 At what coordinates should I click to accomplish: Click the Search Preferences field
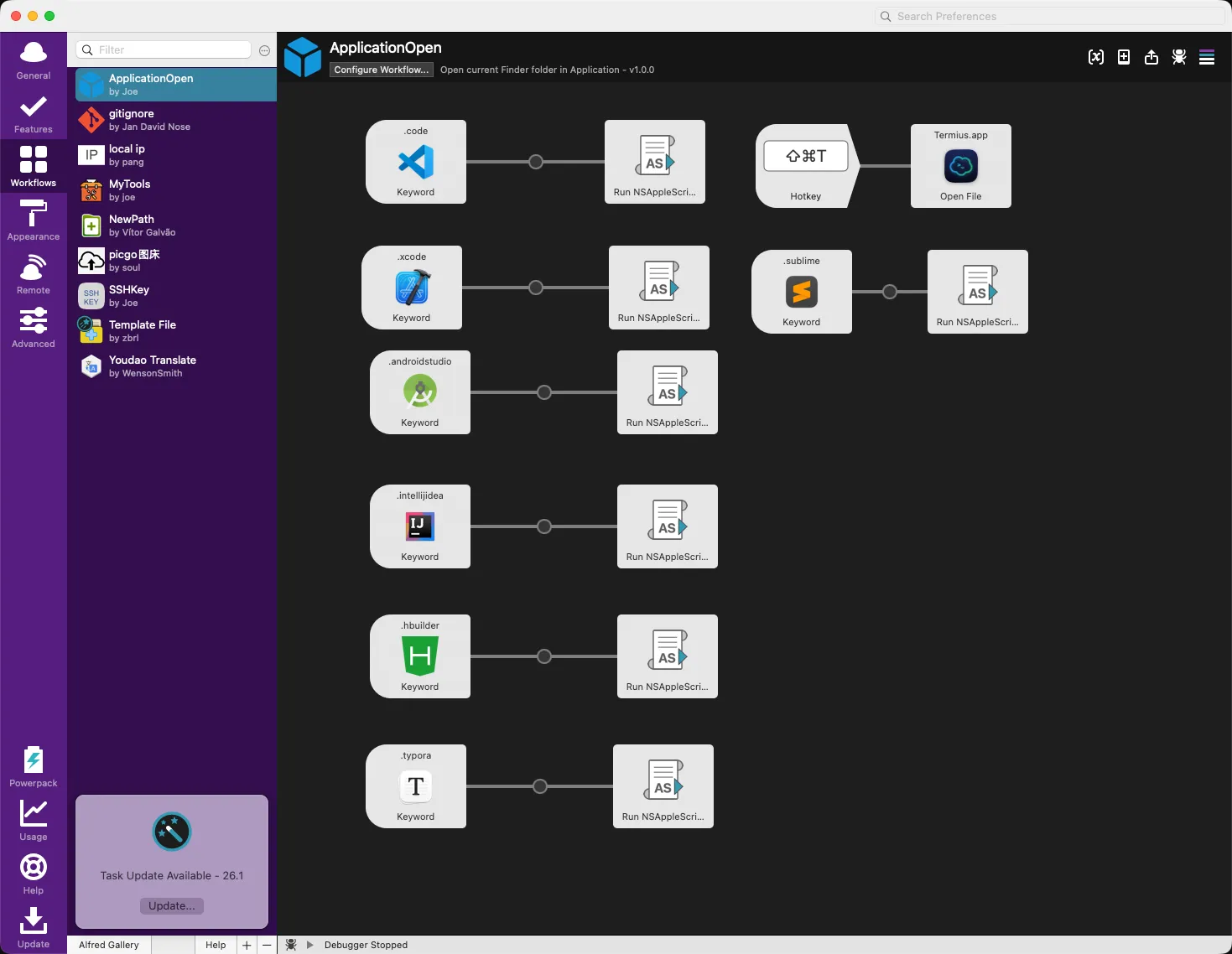pos(1050,16)
